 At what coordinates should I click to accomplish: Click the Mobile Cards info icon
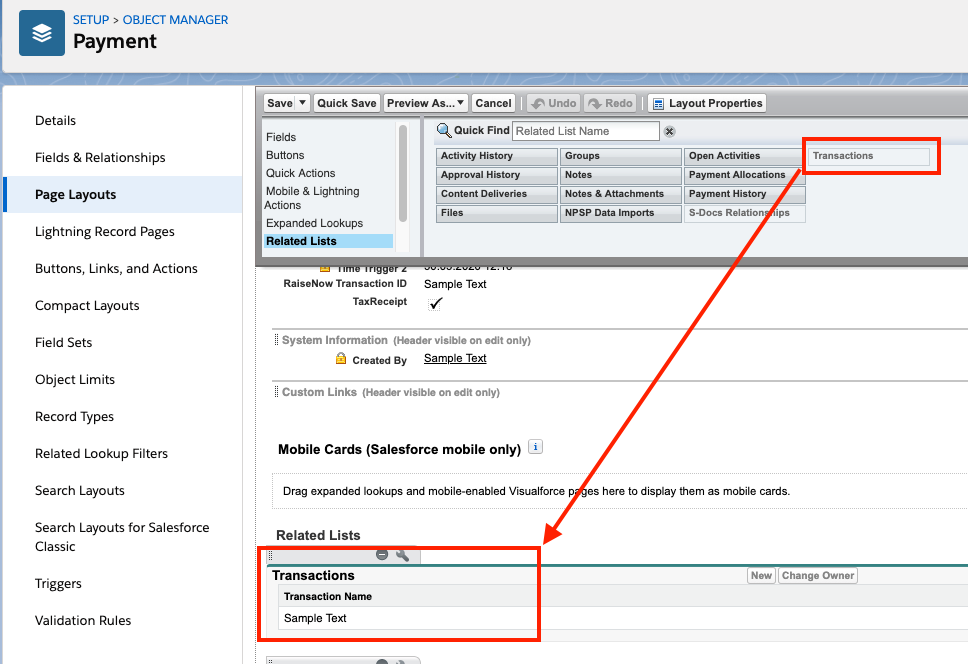536,447
